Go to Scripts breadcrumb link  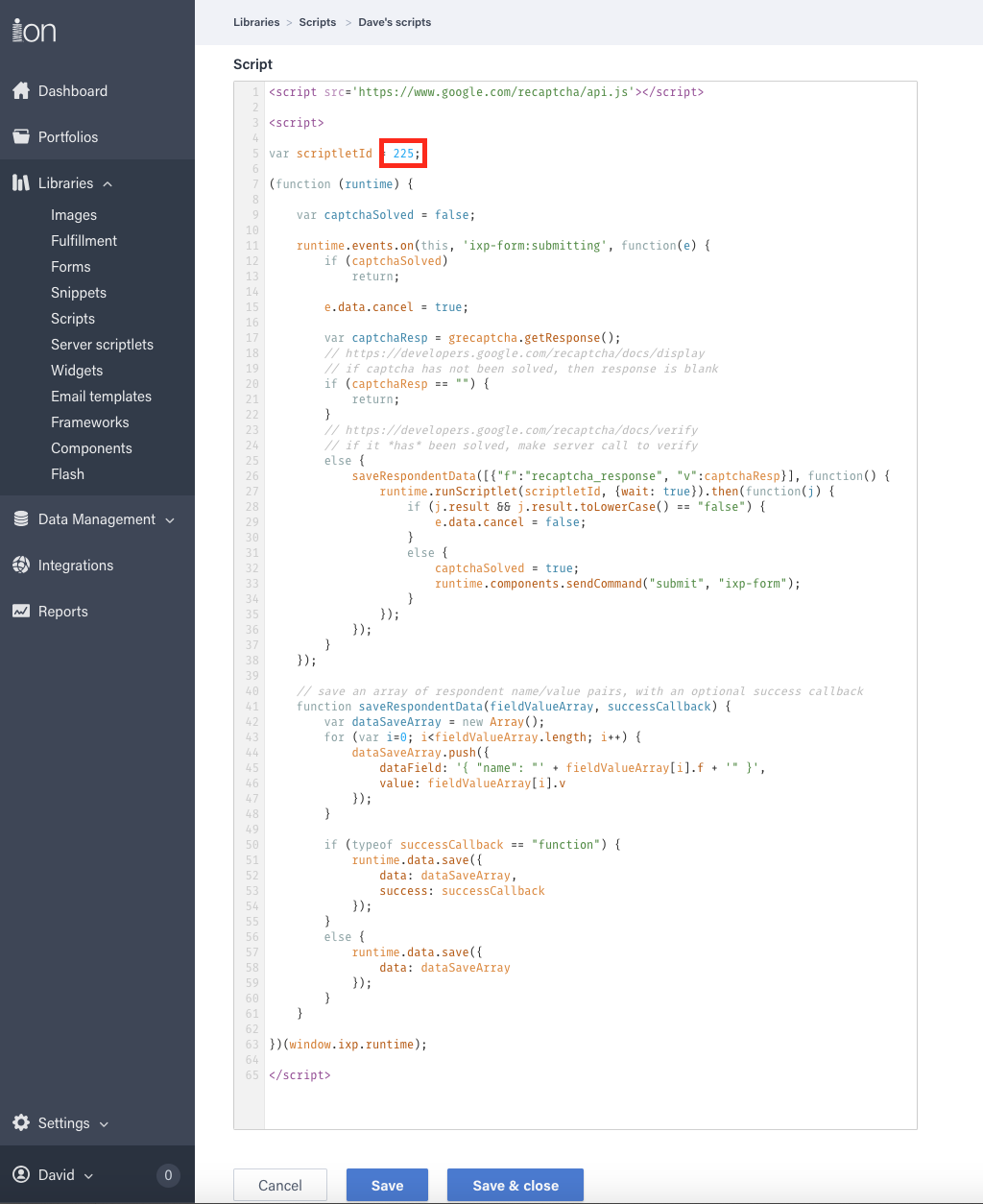click(318, 22)
